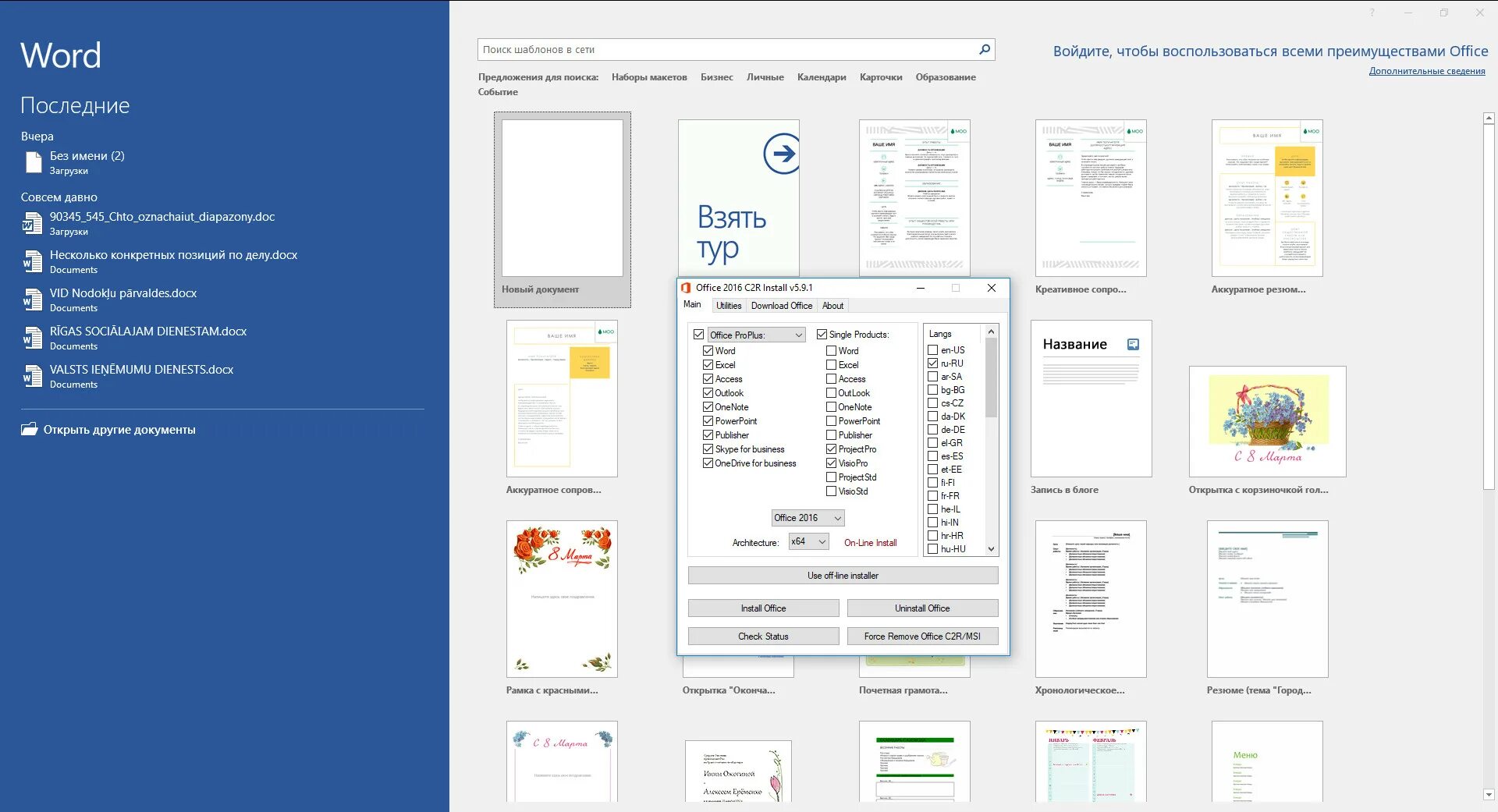Click the 'Личные' search suggestion

tap(765, 77)
